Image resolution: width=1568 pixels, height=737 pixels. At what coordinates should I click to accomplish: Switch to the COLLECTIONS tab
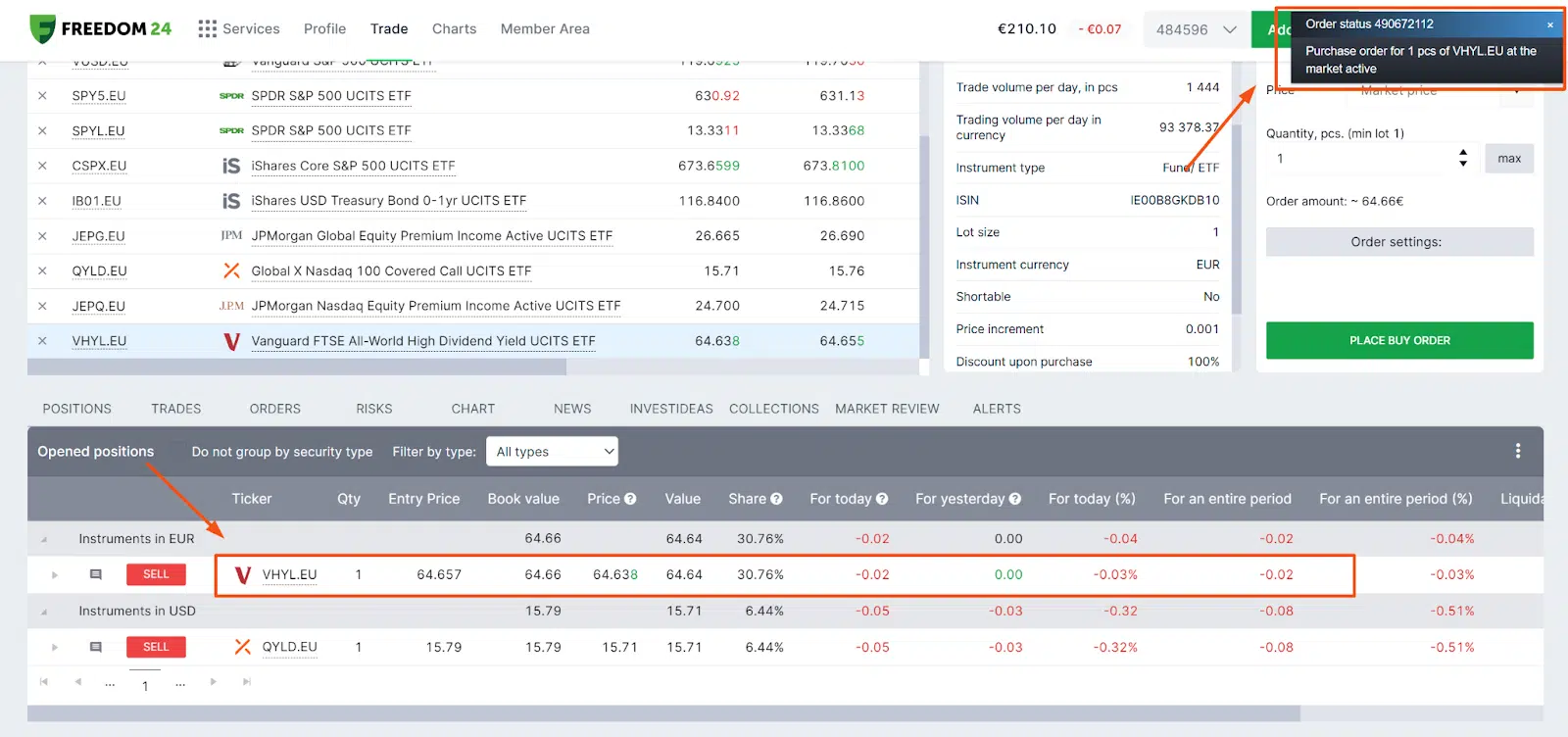point(774,409)
